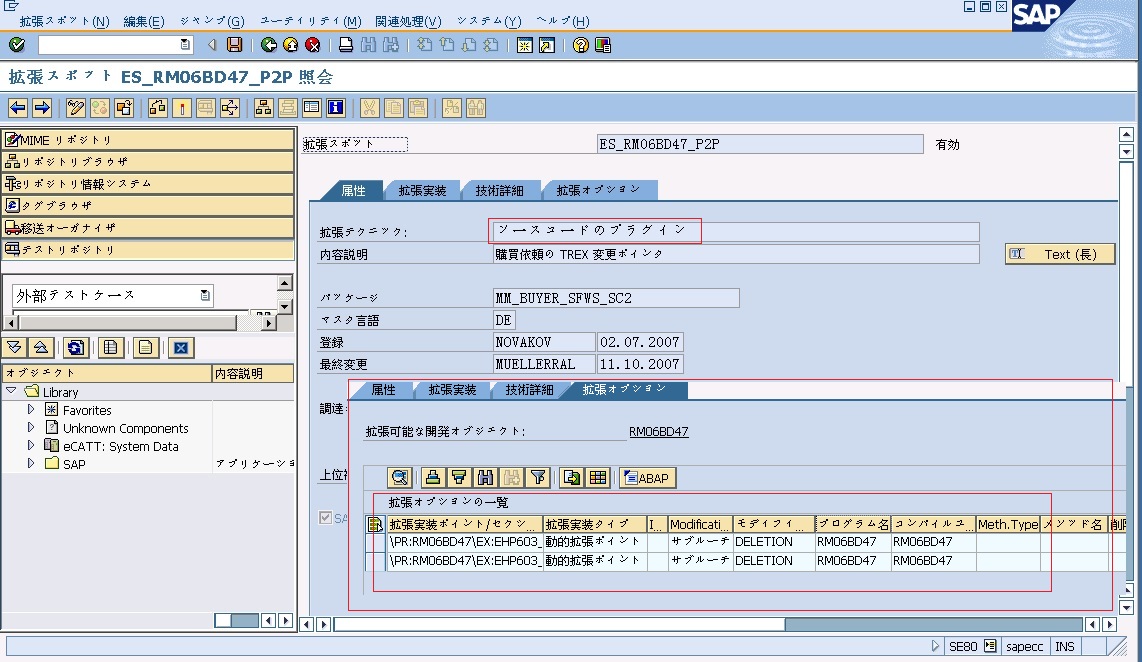Open the MIME リポジトリ button

click(148, 140)
